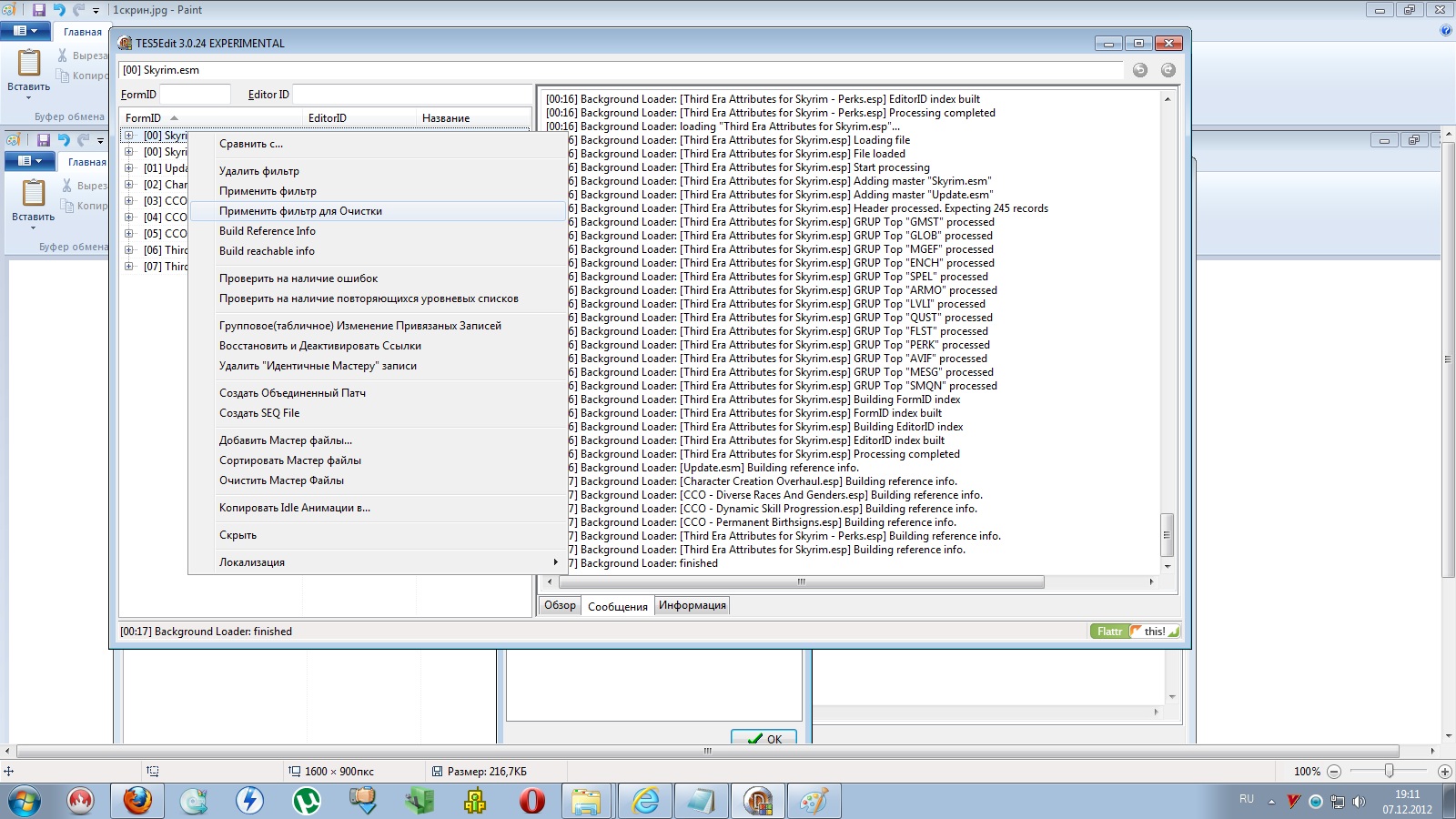Click the OK button below TES5Edit
1456x819 pixels.
click(x=764, y=738)
